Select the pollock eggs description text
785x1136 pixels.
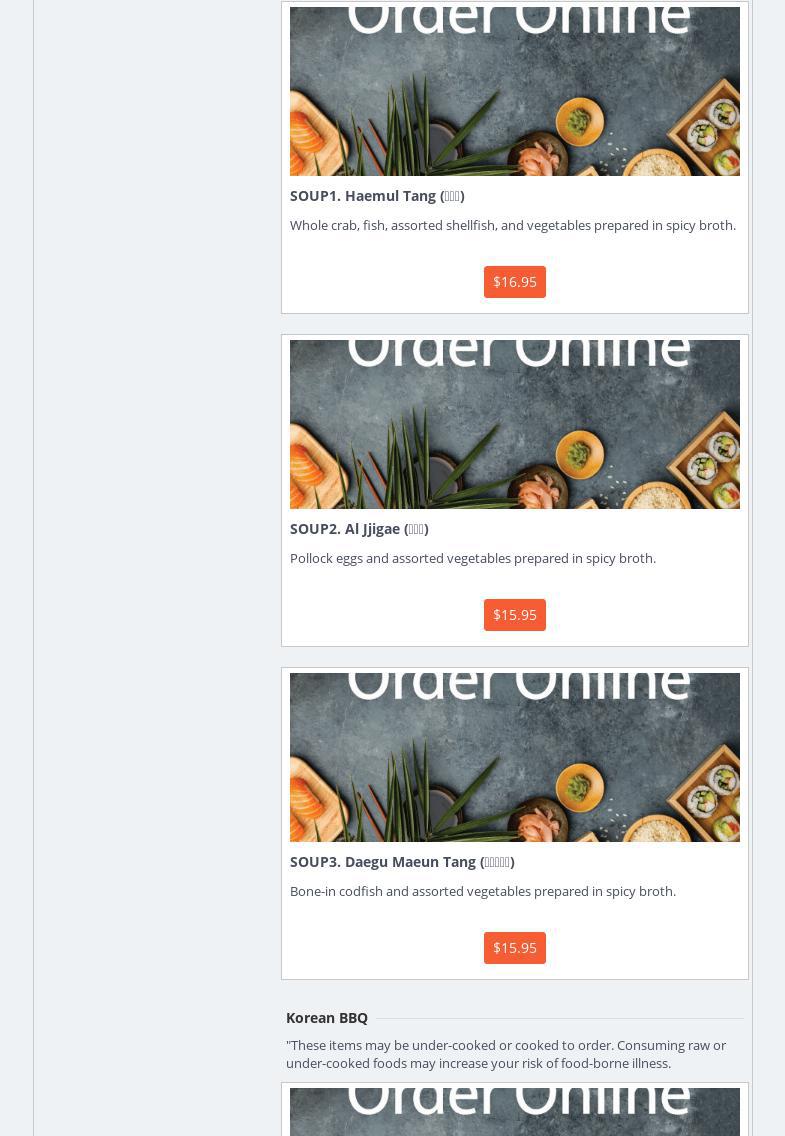(x=473, y=559)
